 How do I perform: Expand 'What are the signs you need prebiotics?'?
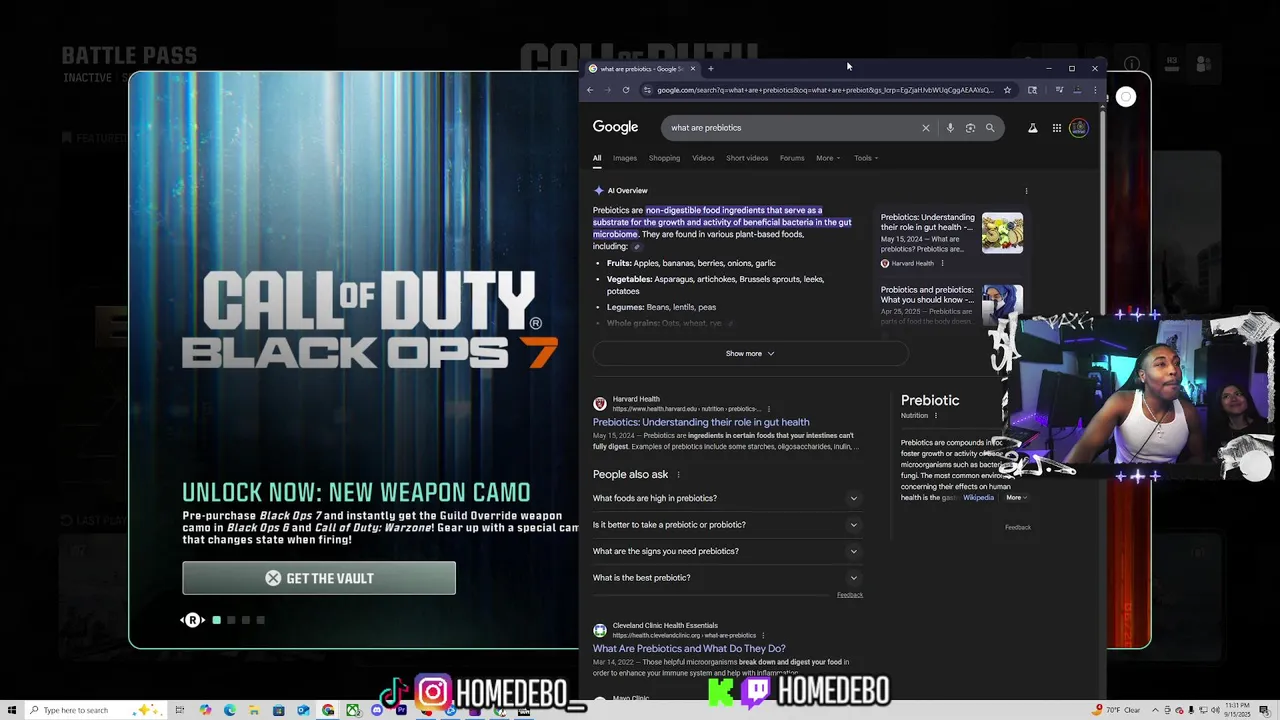tap(727, 551)
